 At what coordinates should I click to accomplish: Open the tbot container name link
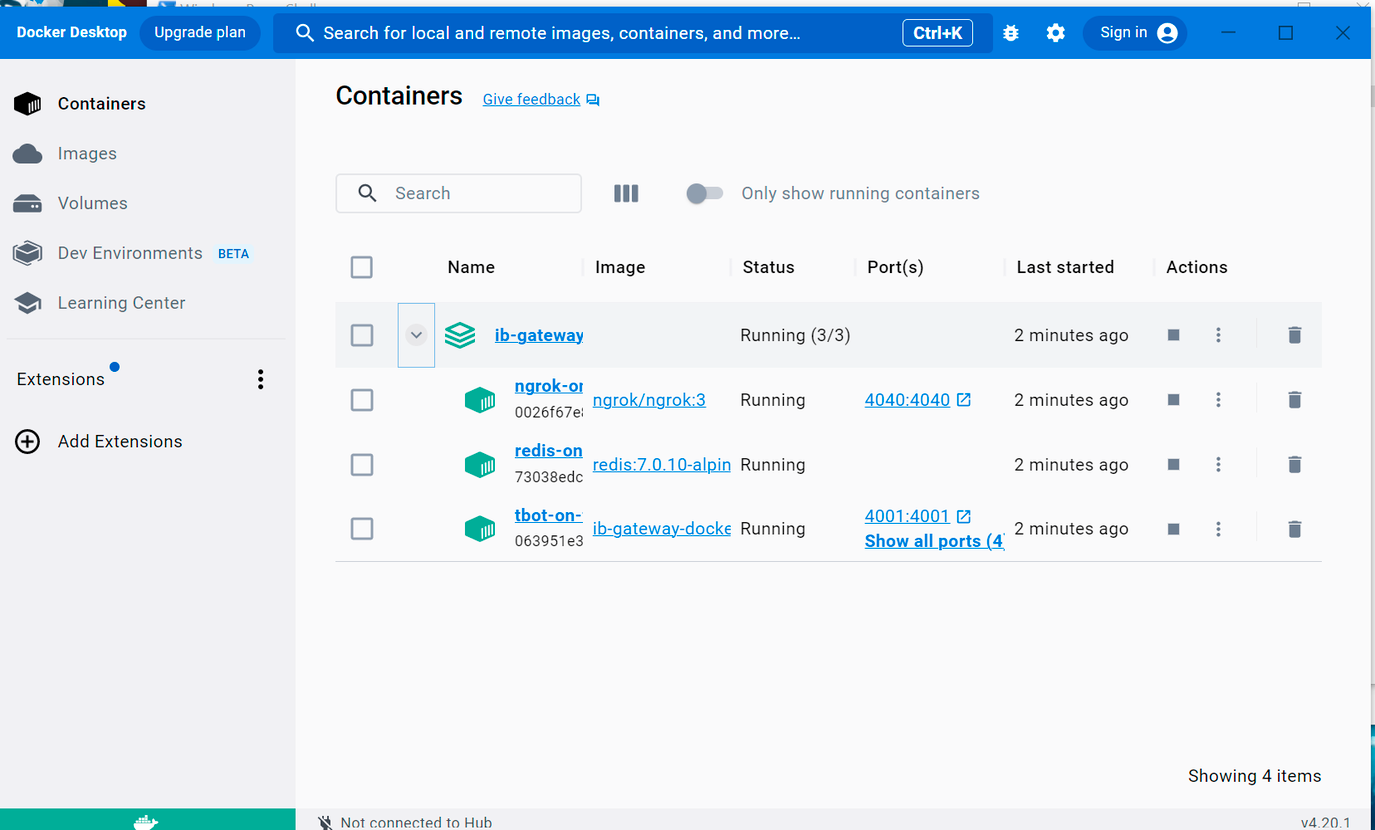point(549,515)
